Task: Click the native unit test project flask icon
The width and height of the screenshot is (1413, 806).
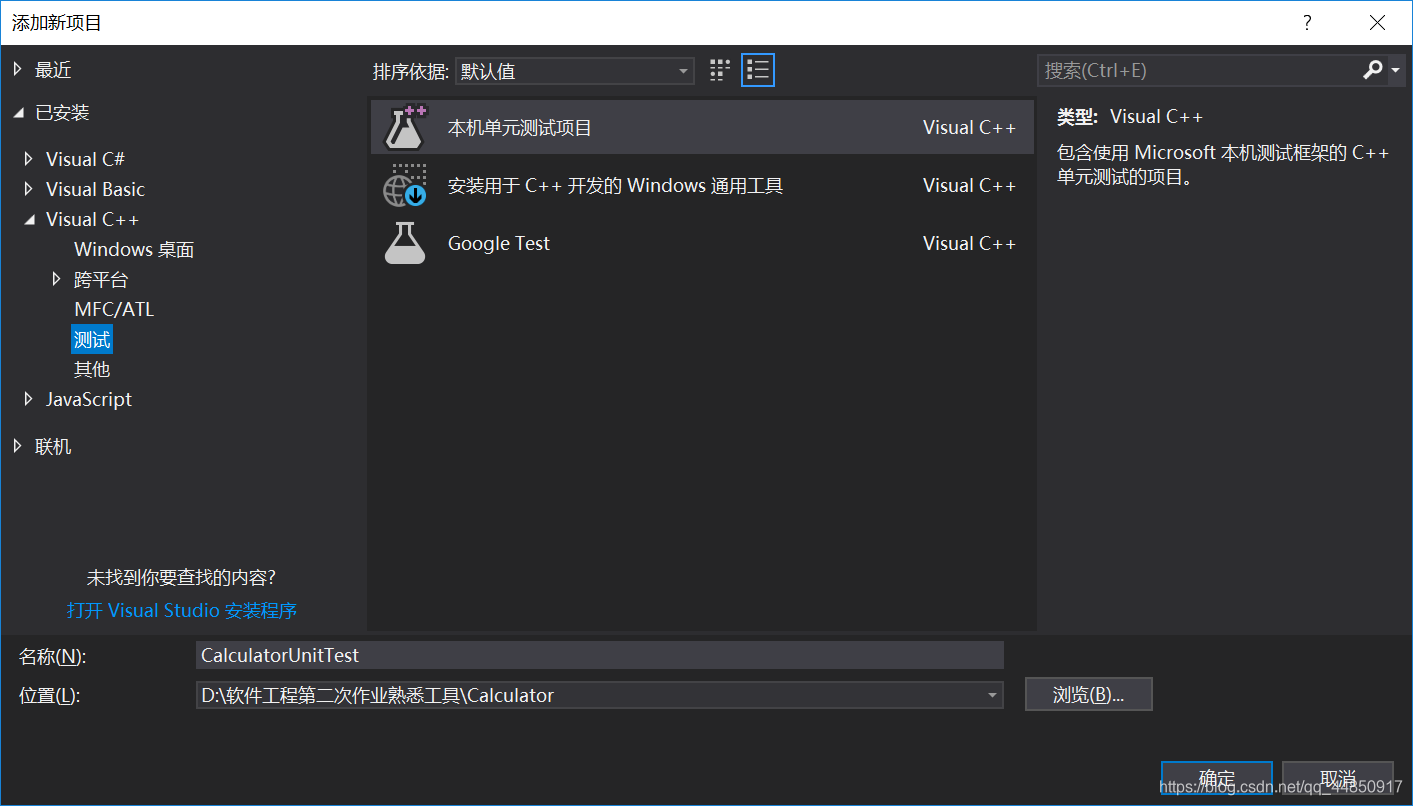Action: [406, 127]
